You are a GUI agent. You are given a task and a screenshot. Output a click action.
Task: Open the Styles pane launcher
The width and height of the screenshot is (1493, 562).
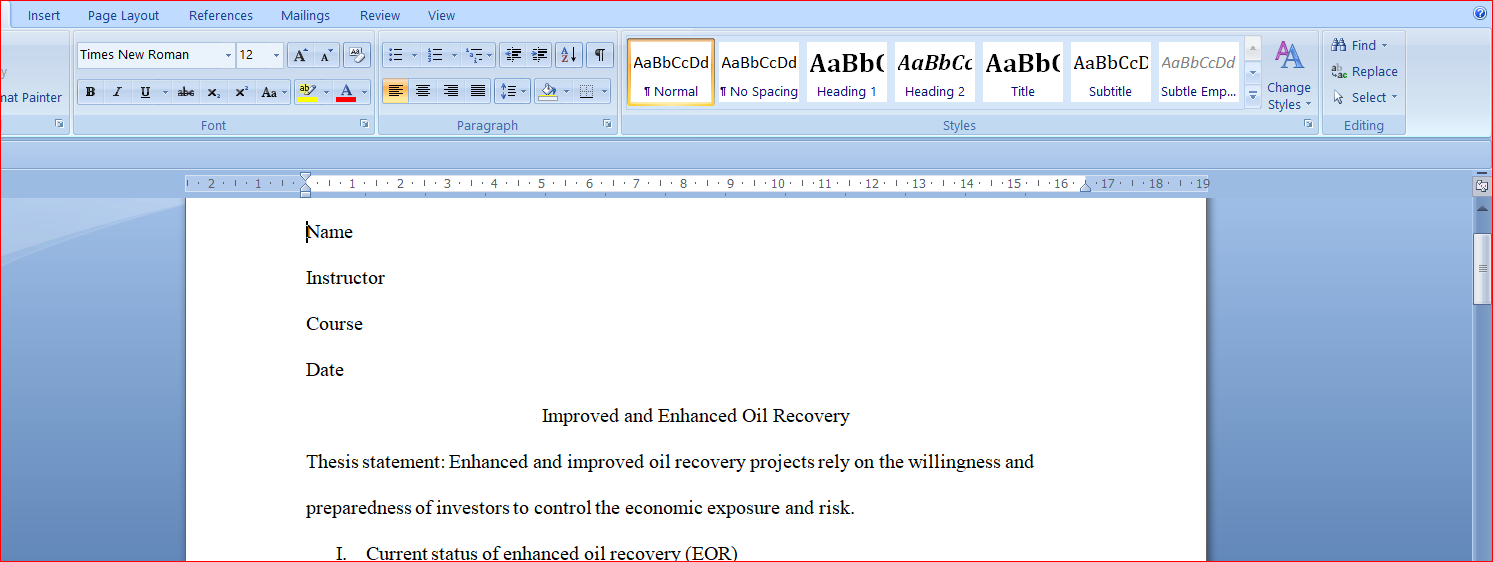pyautogui.click(x=1308, y=124)
